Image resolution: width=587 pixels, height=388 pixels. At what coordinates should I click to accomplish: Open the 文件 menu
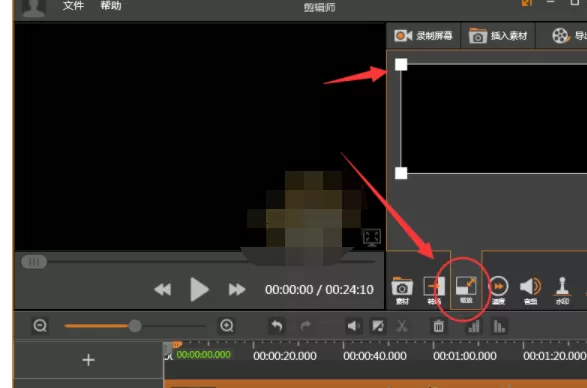[73, 5]
